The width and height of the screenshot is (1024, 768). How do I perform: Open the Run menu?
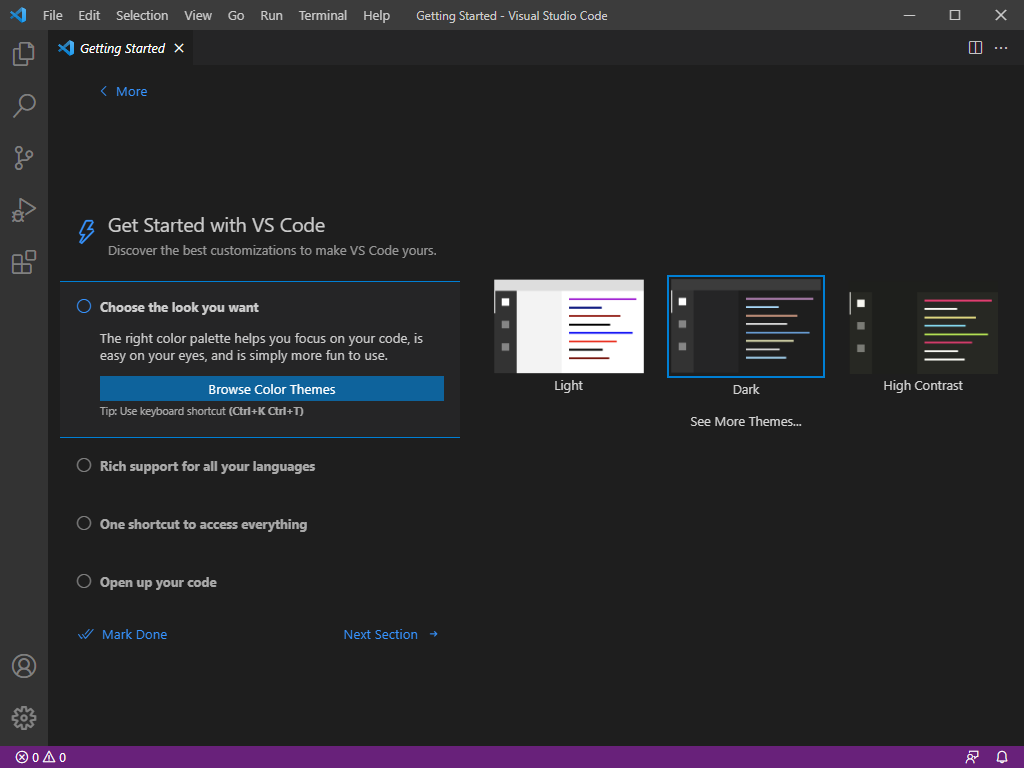pyautogui.click(x=271, y=15)
